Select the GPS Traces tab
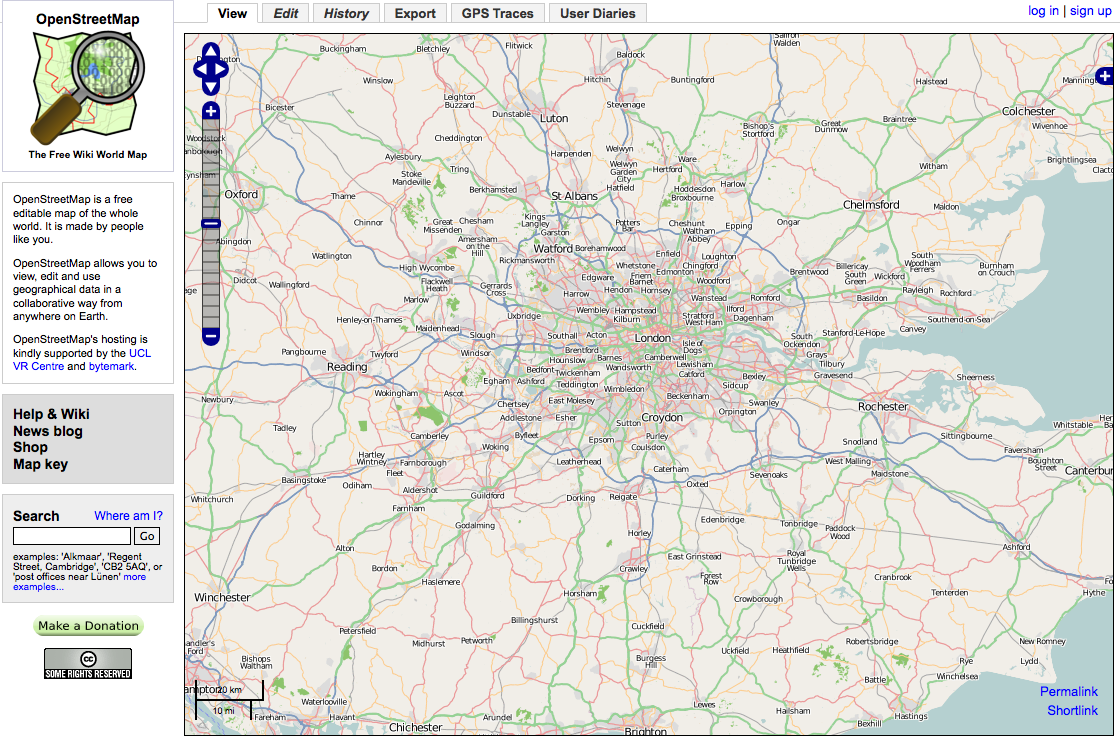 pos(498,13)
